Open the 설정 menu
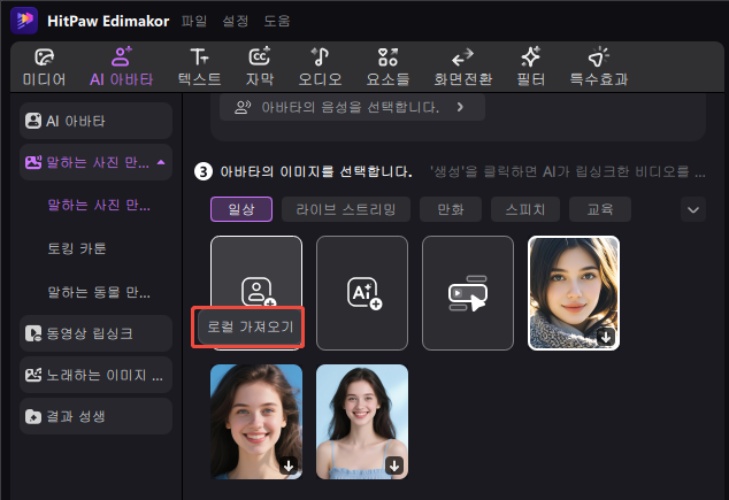The width and height of the screenshot is (729, 500). [x=235, y=21]
